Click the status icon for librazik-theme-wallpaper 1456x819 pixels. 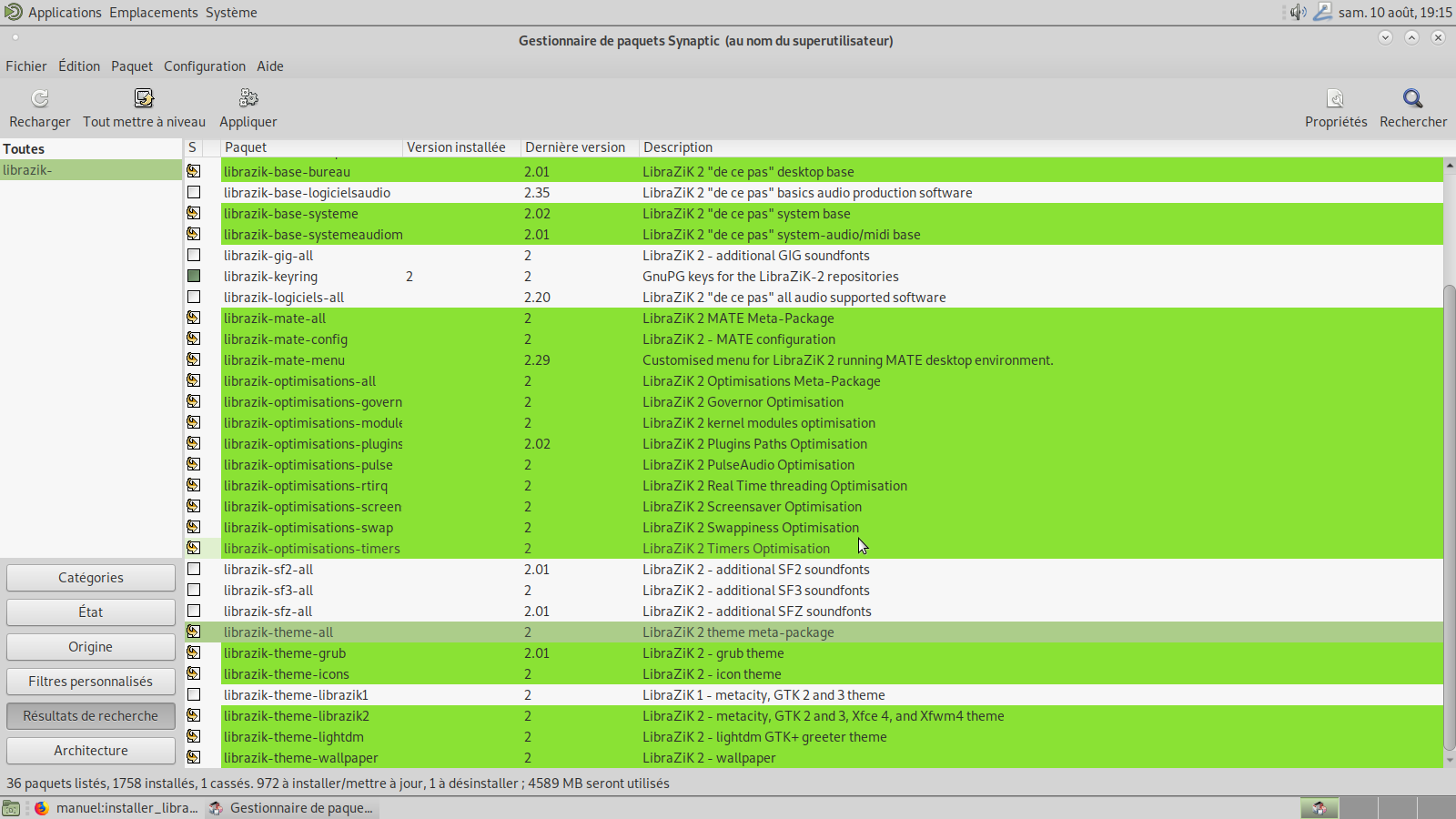[x=194, y=757]
